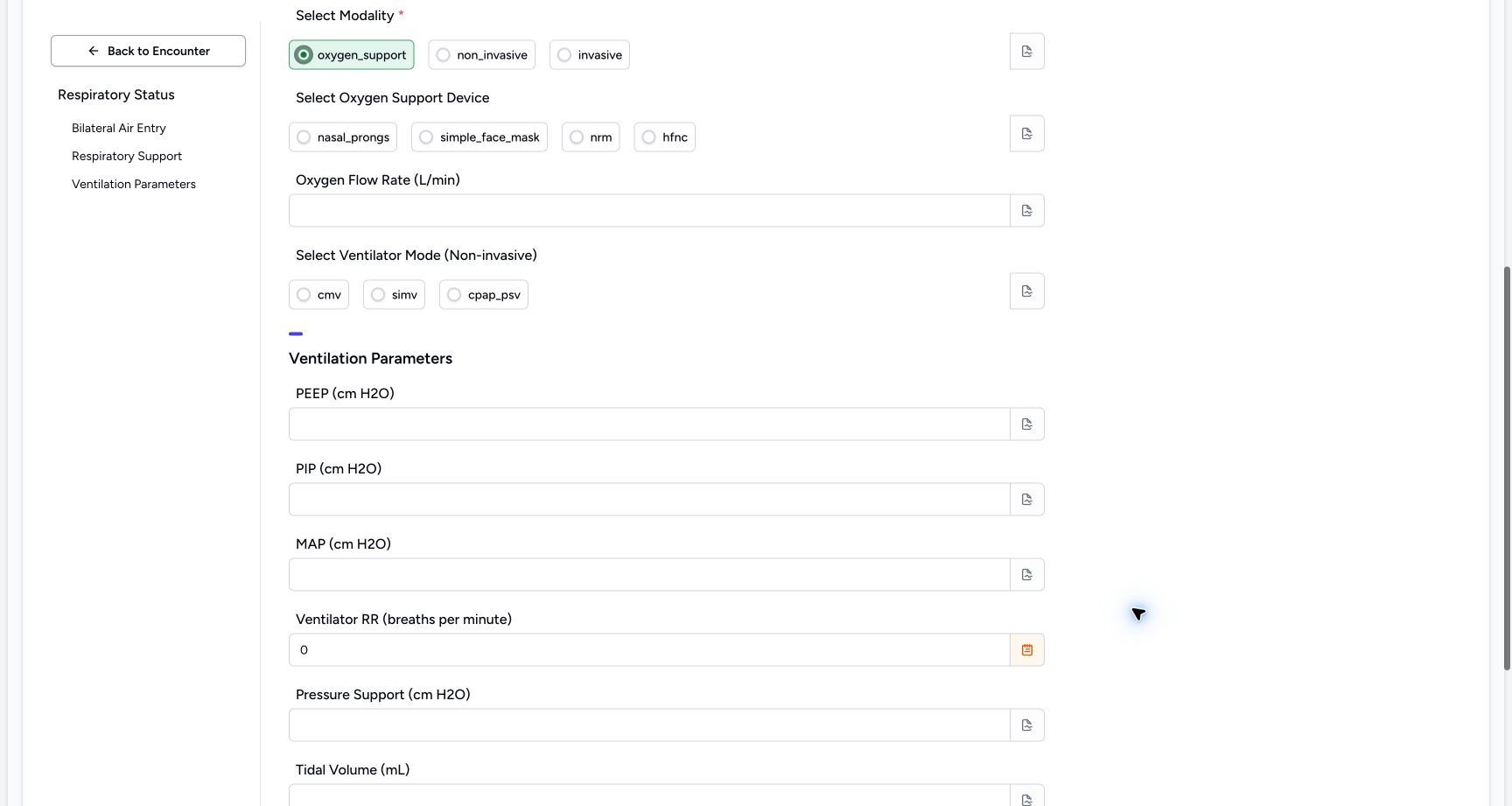Click the page vertical scrollbar

[1507, 468]
